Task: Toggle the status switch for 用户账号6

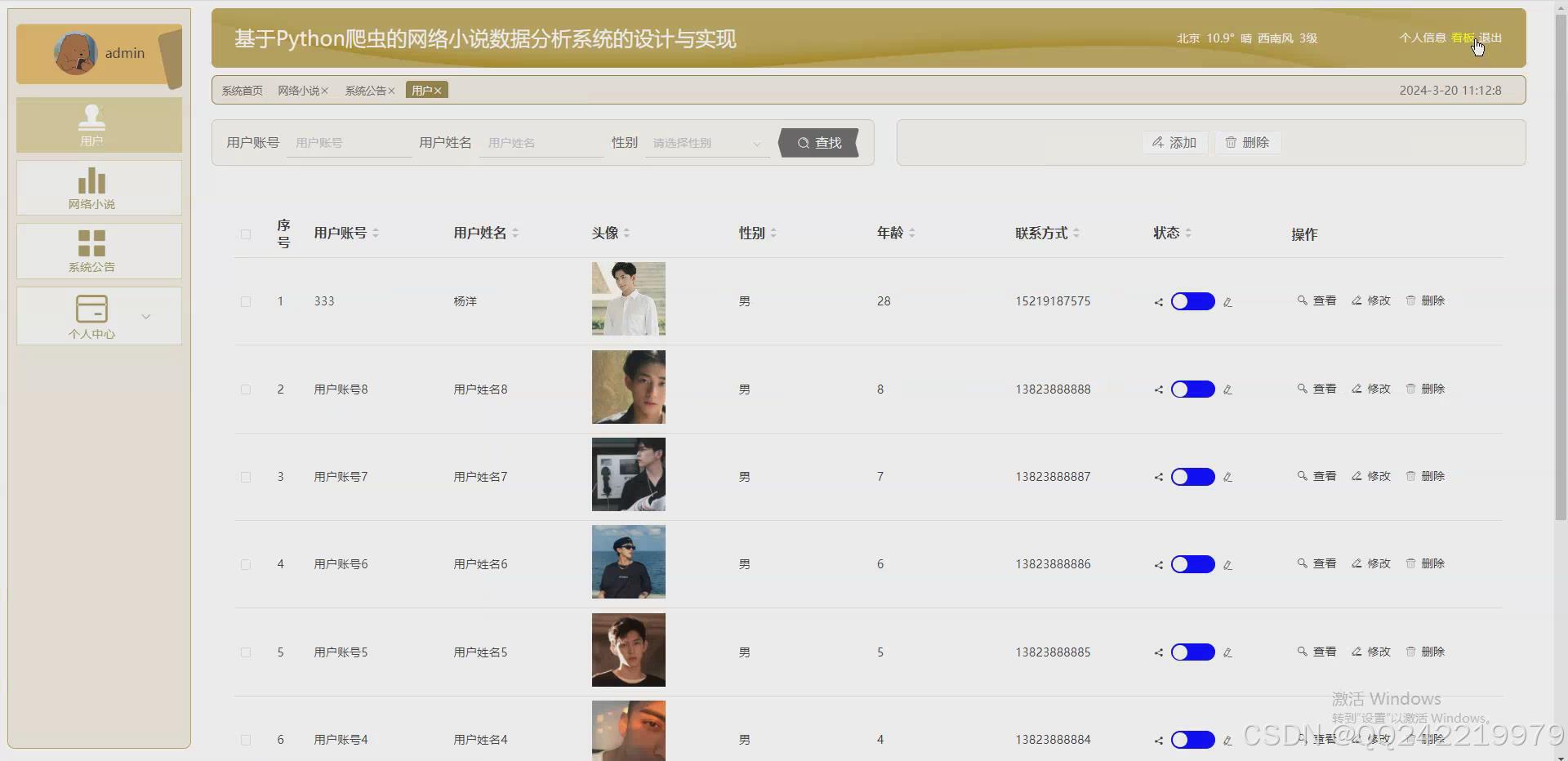Action: (1192, 564)
